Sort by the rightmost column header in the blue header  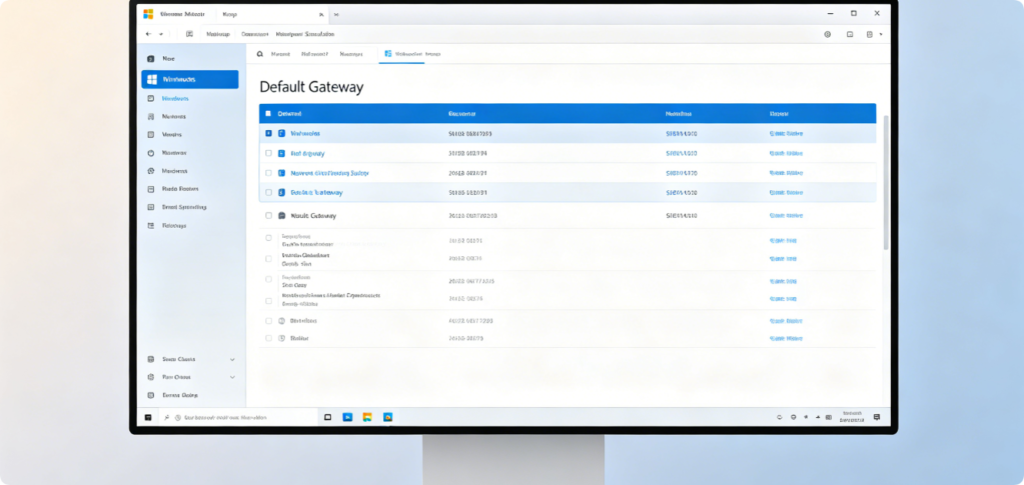click(778, 114)
